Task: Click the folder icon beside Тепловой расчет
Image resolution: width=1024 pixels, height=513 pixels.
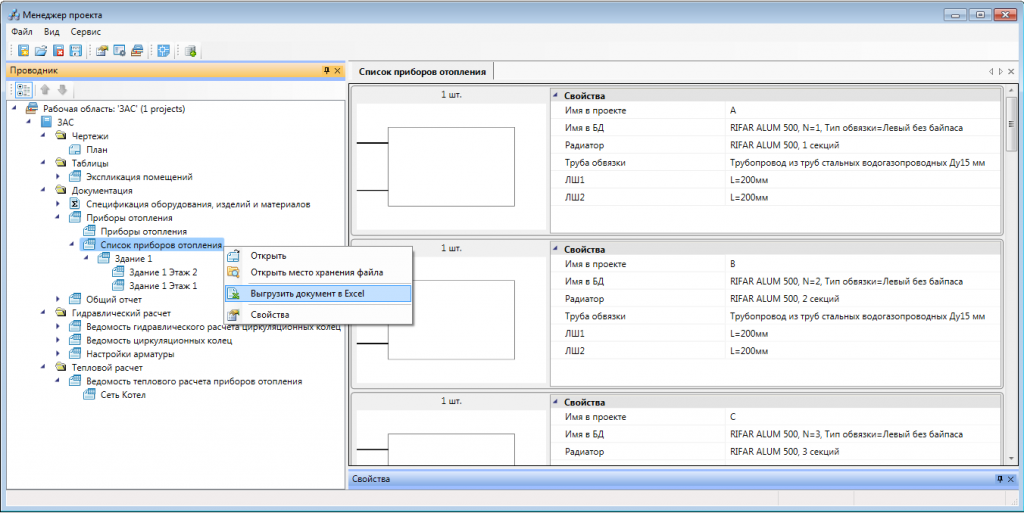Action: click(61, 367)
